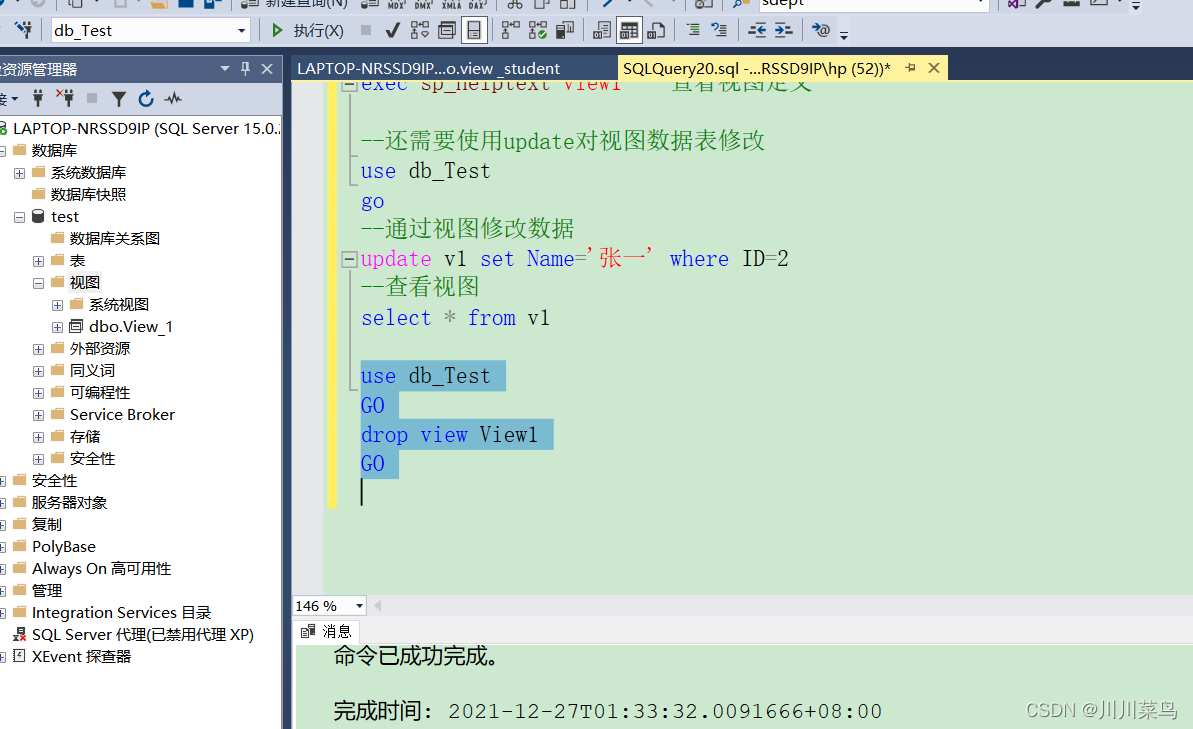Expand the Service Broker folder
The image size is (1193, 729).
(38, 415)
